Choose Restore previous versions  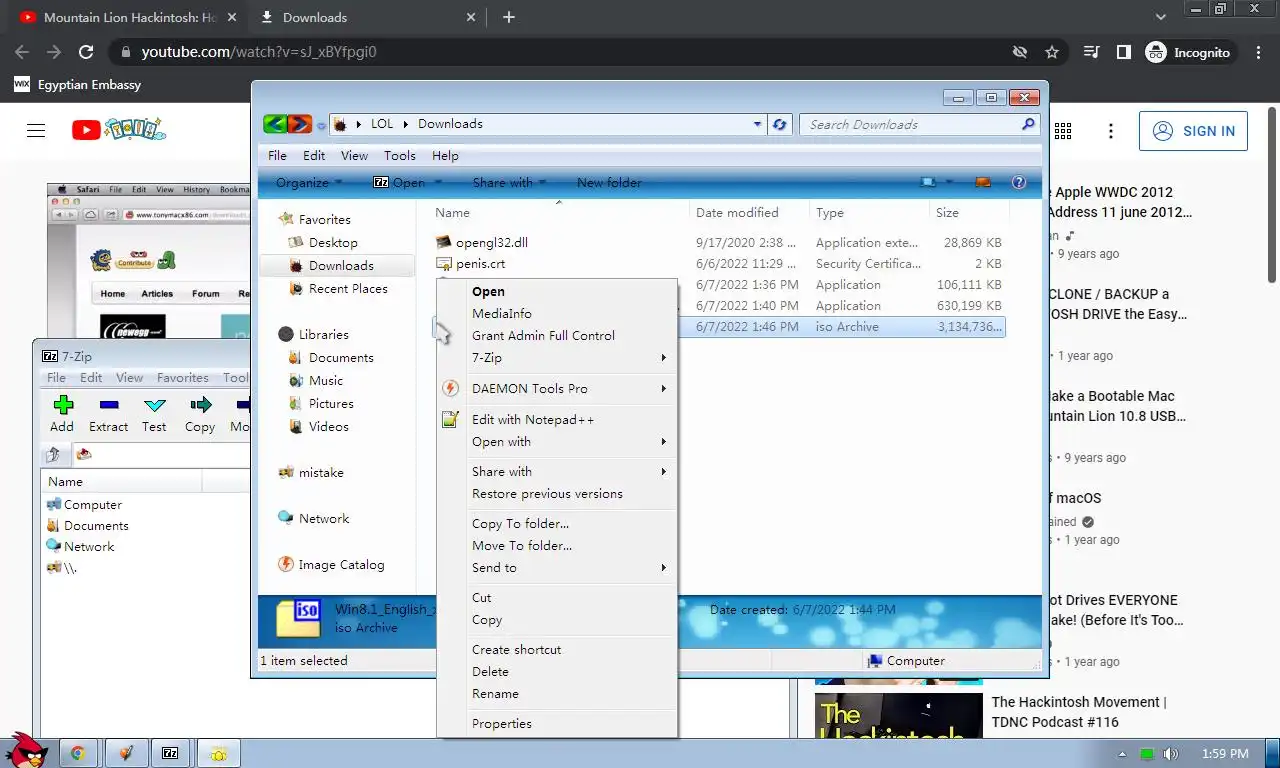point(548,494)
